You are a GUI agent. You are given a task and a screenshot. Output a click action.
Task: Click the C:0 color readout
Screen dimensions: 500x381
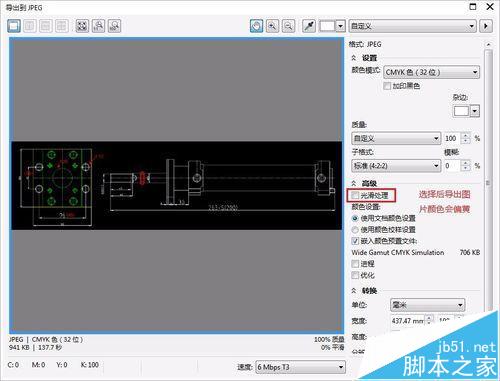(x=13, y=365)
